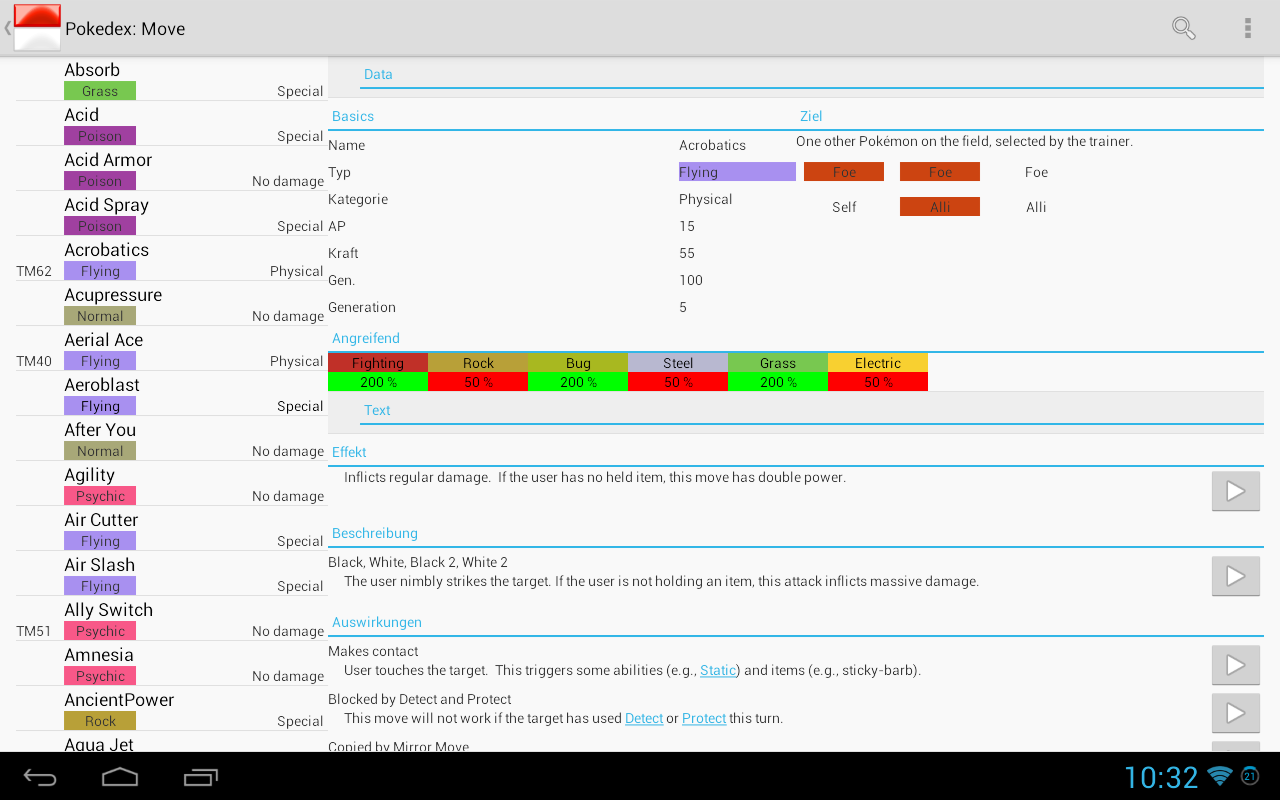This screenshot has width=1280, height=800.
Task: Tap the Rock type swatch in Angreifend
Action: (x=478, y=363)
